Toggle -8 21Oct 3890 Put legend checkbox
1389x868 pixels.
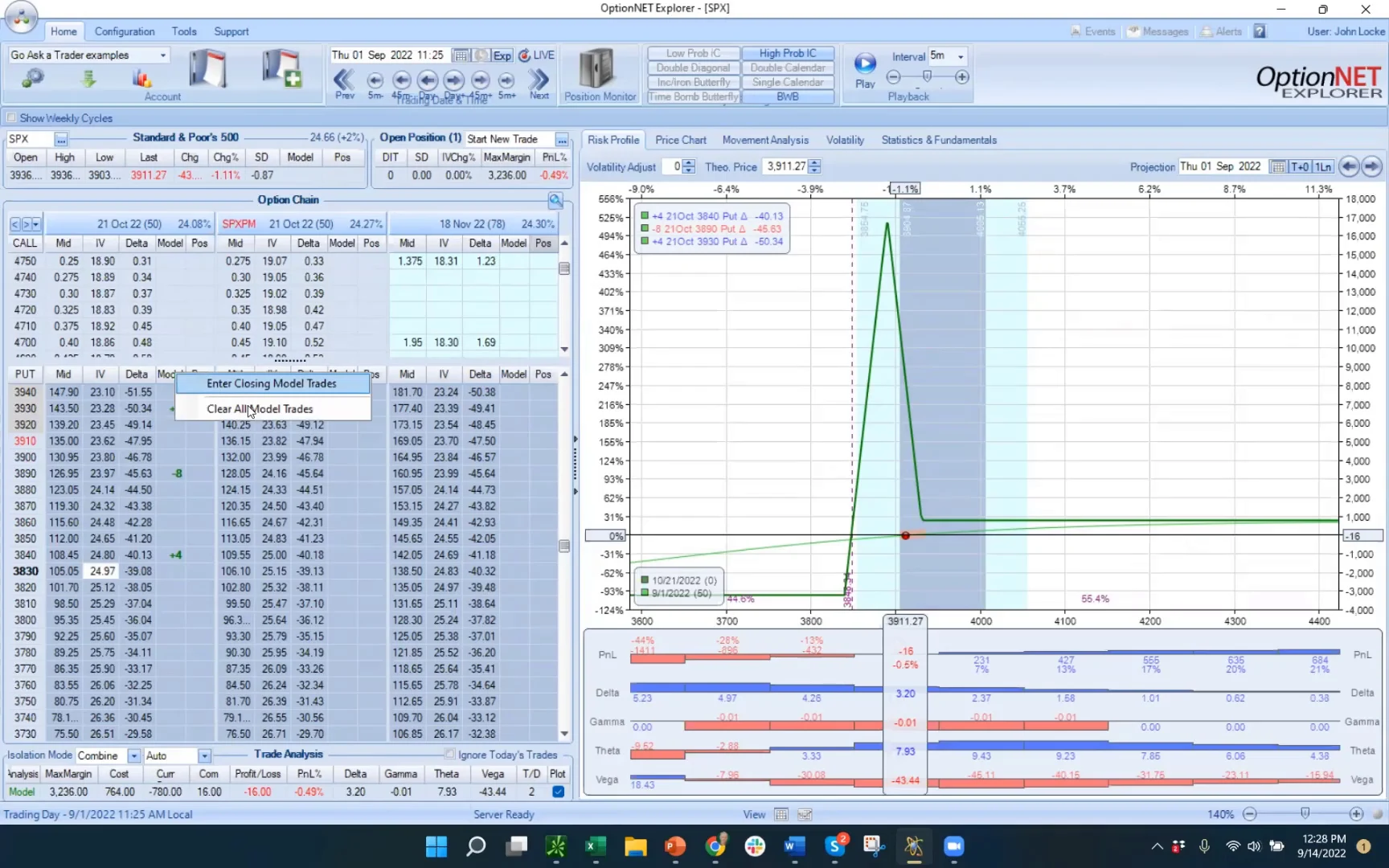point(645,229)
